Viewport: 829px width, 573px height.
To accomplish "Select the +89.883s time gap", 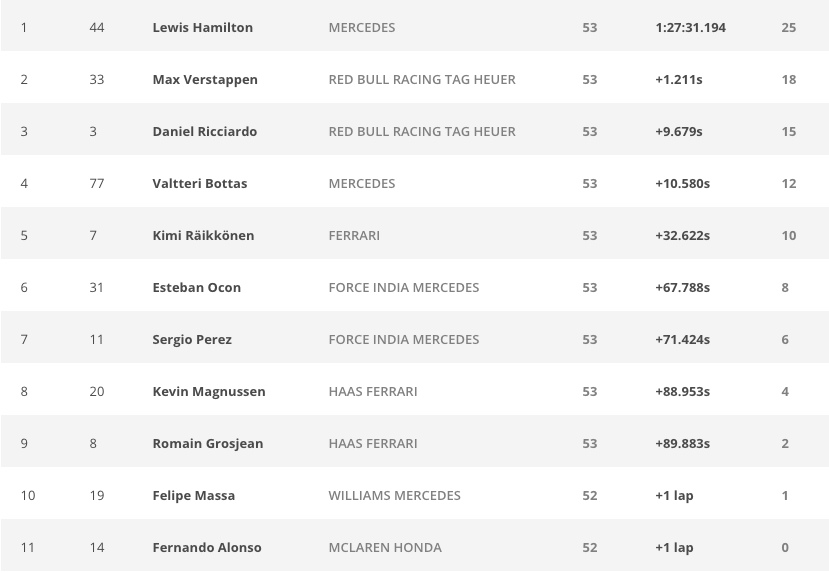I will [682, 443].
